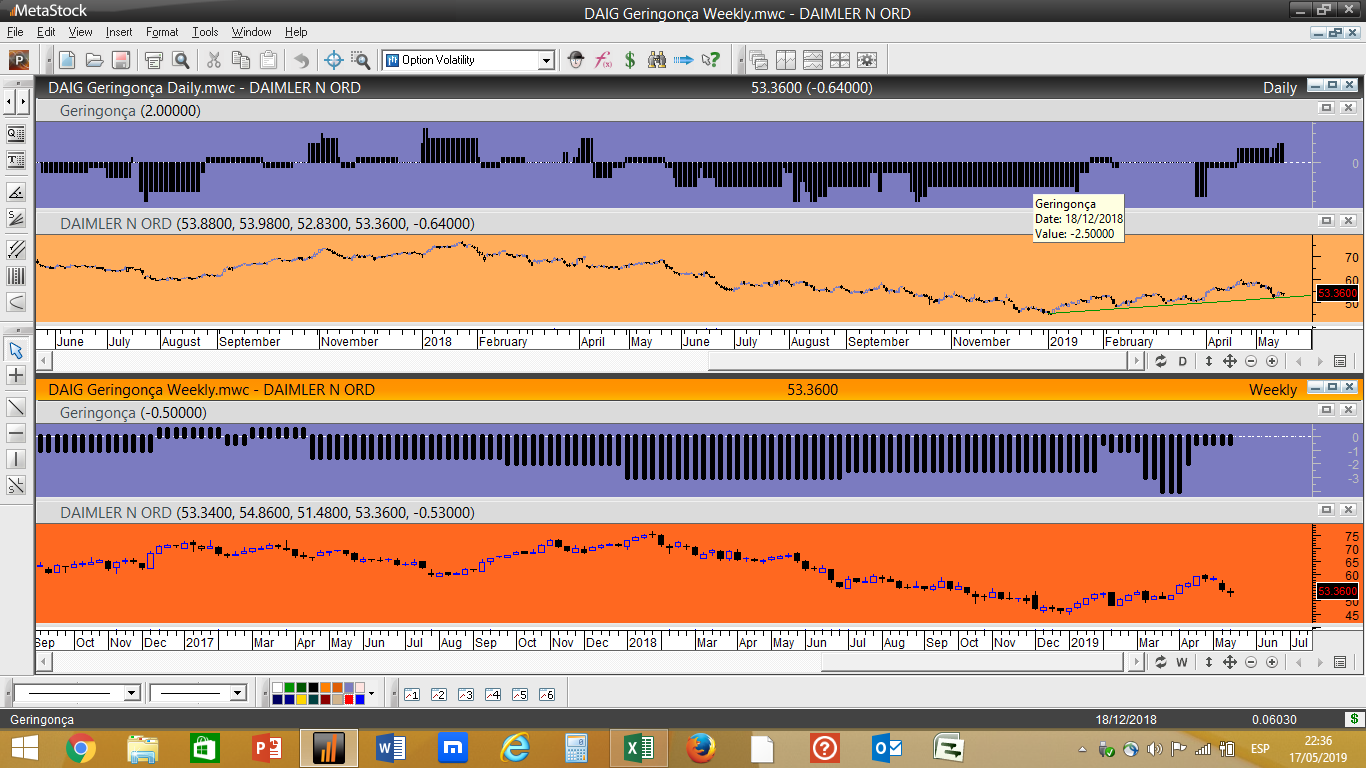Screen dimensions: 1366x768
Task: Toggle Weekly chart periodicity W button
Action: (x=1182, y=662)
